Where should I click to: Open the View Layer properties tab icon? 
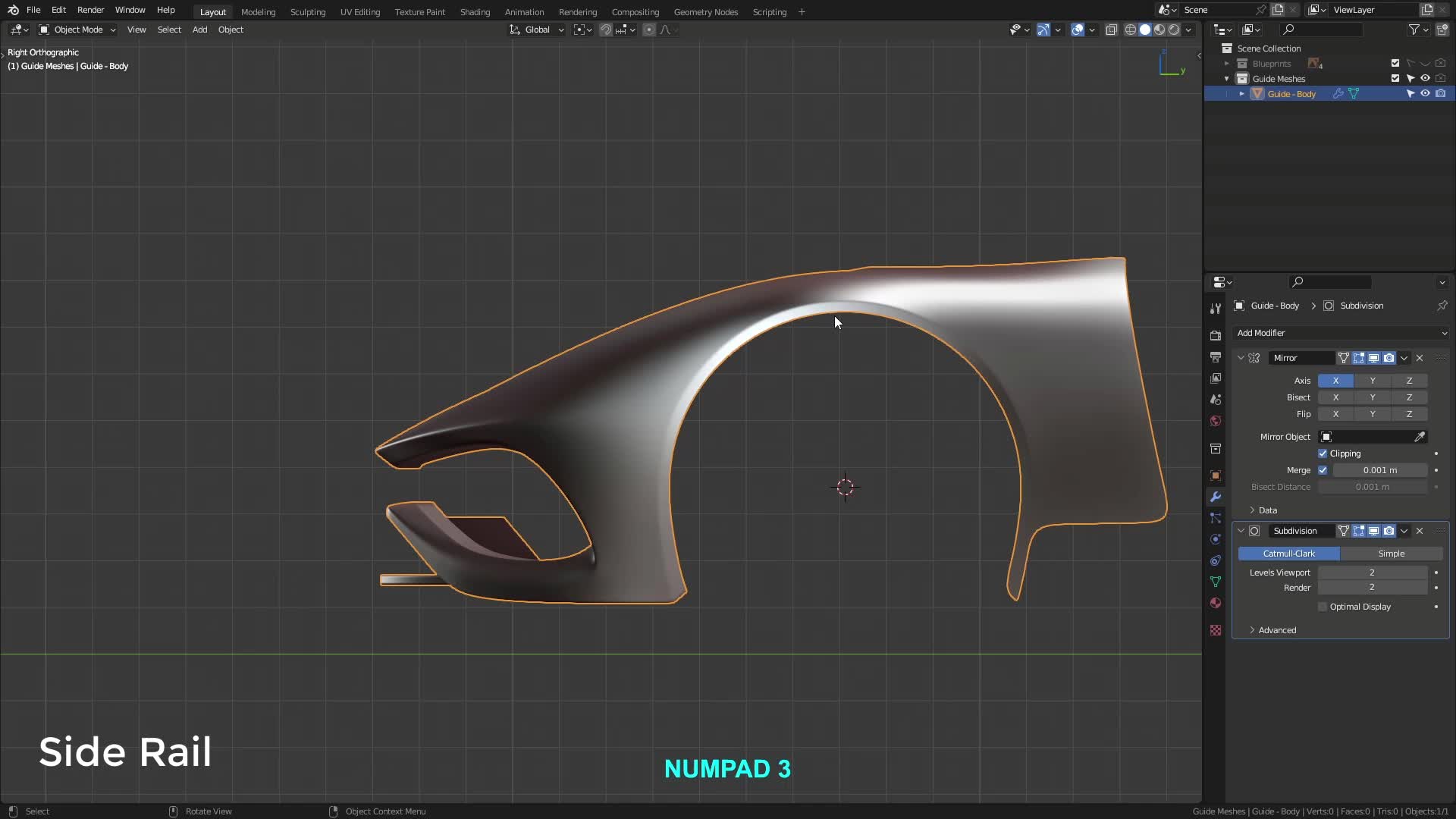(x=1216, y=378)
